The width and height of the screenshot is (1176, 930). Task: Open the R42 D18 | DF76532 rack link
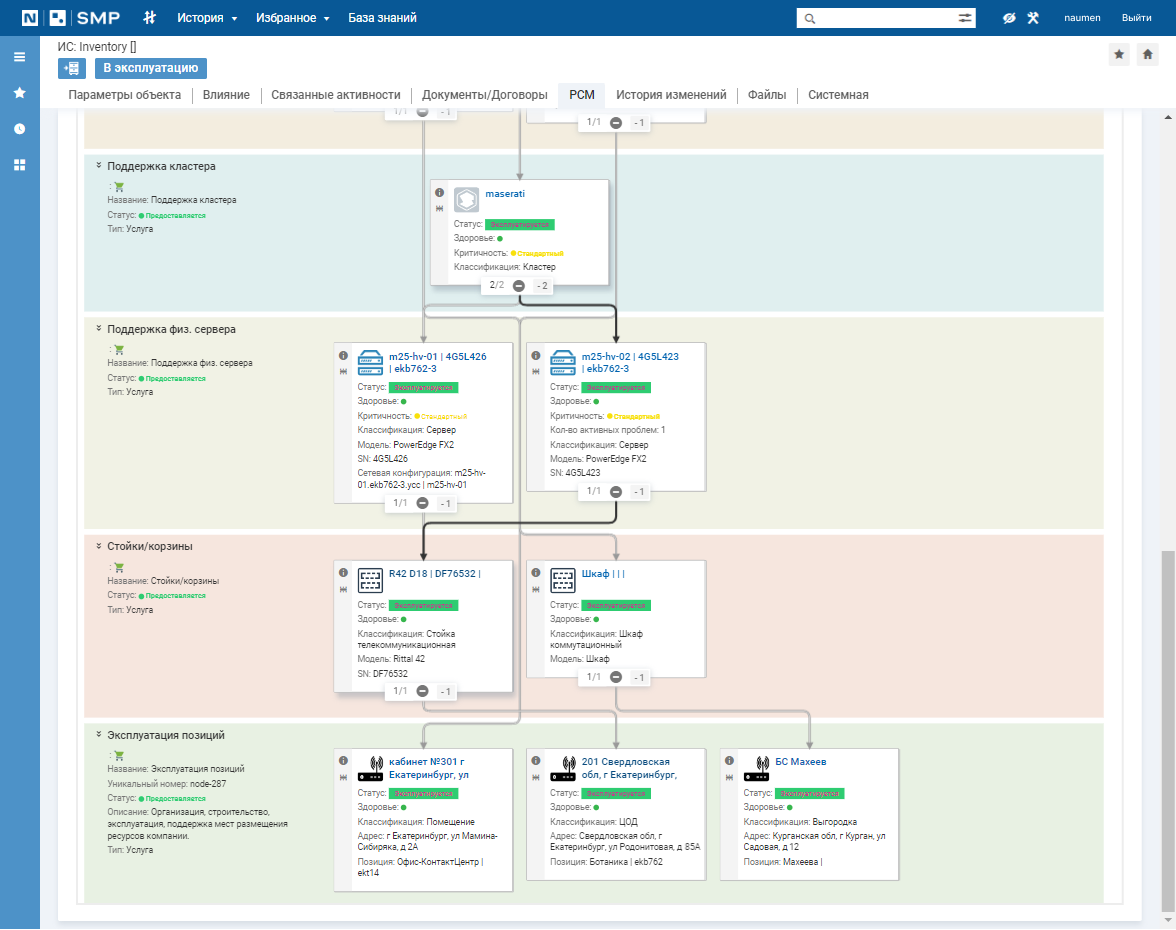pos(434,574)
